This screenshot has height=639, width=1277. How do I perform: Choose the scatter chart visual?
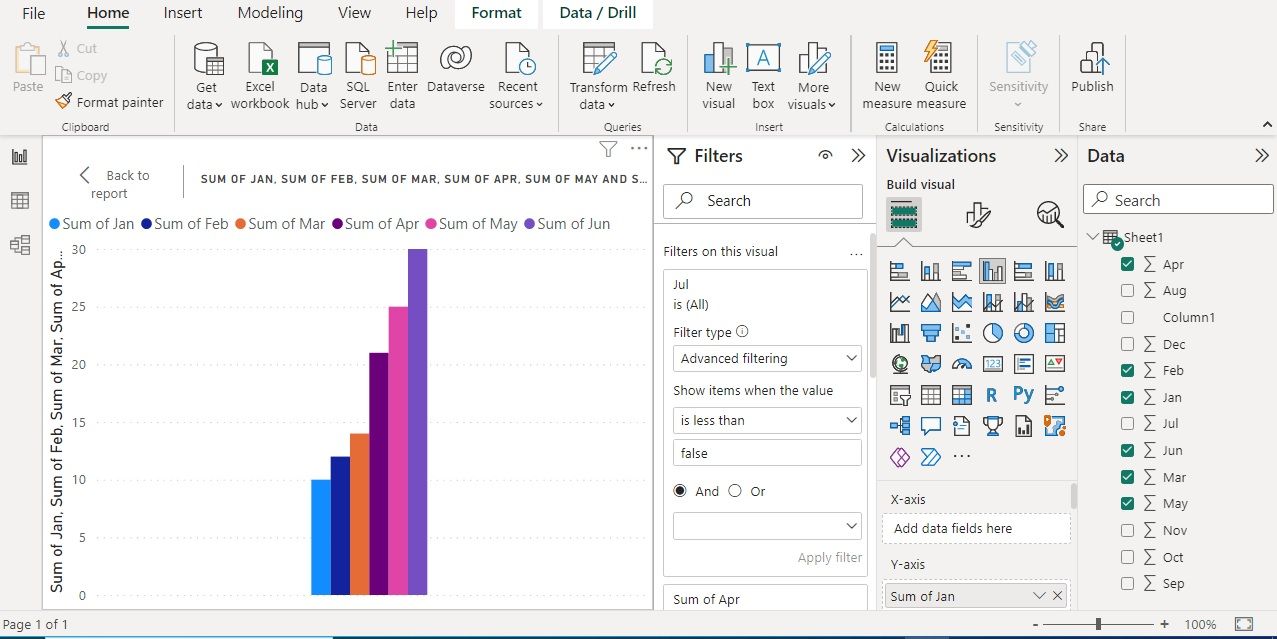click(961, 332)
